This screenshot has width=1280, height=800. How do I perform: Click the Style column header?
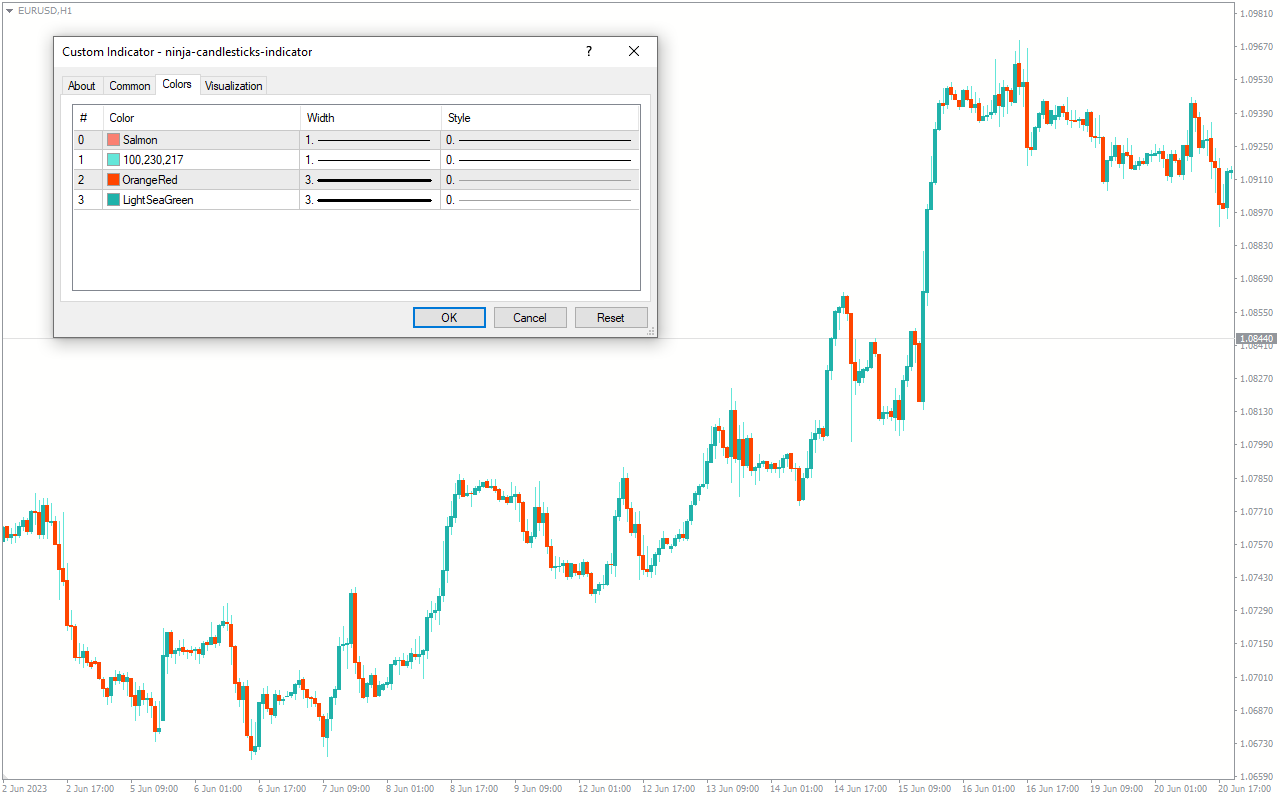coord(540,118)
